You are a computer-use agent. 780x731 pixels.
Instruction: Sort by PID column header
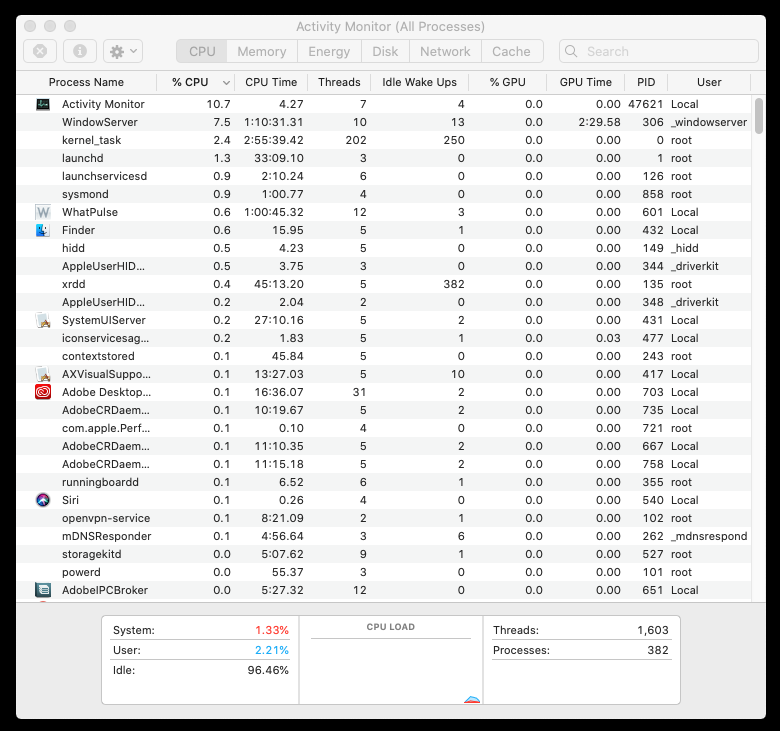click(646, 82)
